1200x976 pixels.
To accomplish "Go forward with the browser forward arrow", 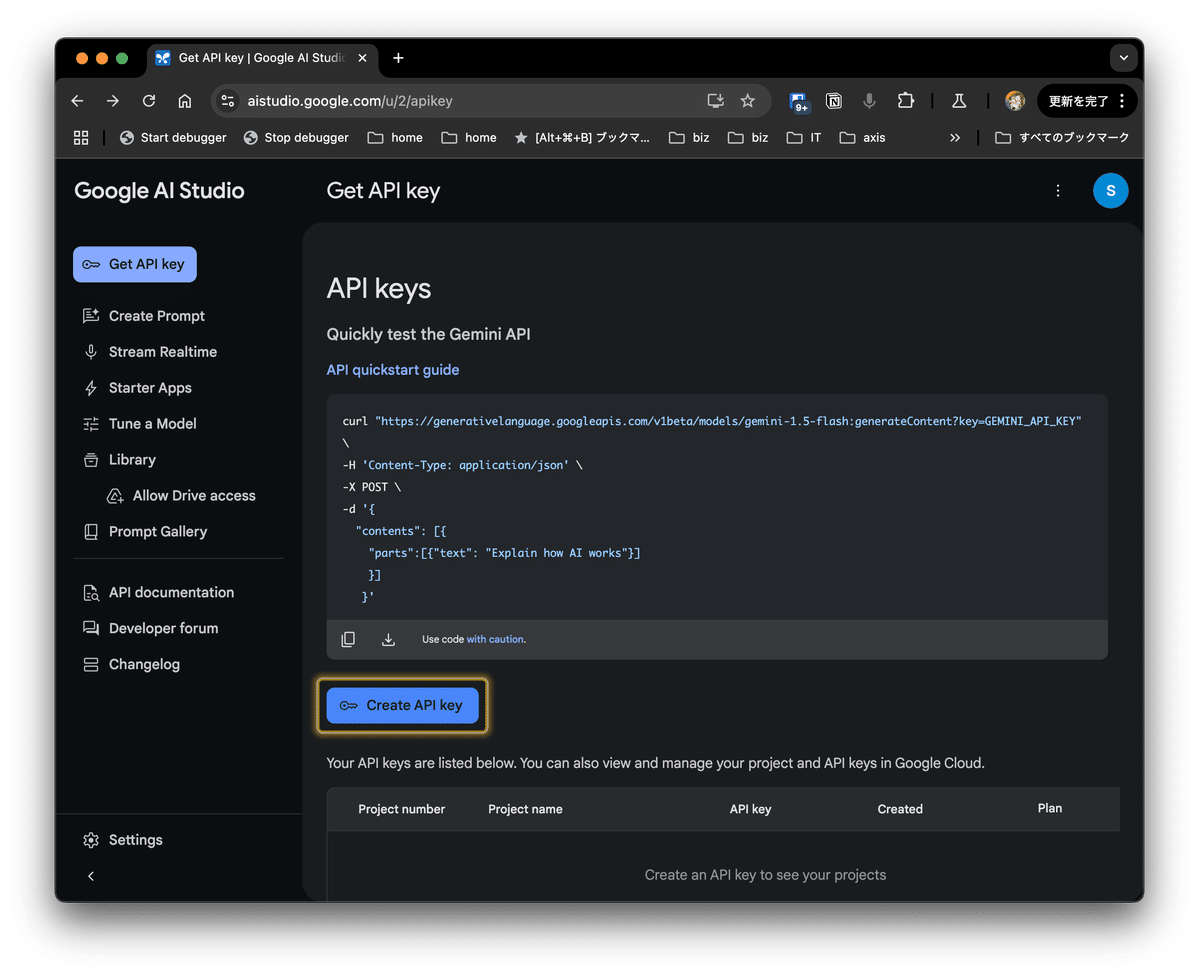I will click(x=113, y=101).
